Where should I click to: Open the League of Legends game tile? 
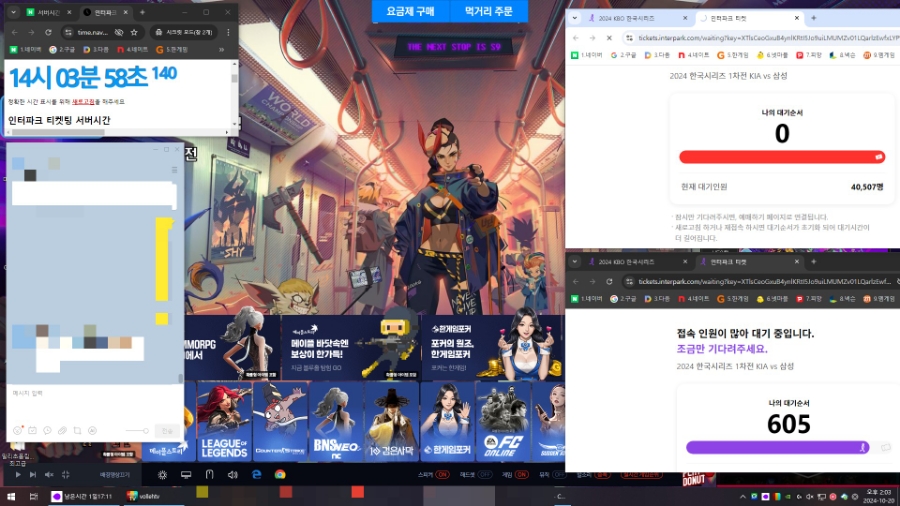click(x=224, y=421)
